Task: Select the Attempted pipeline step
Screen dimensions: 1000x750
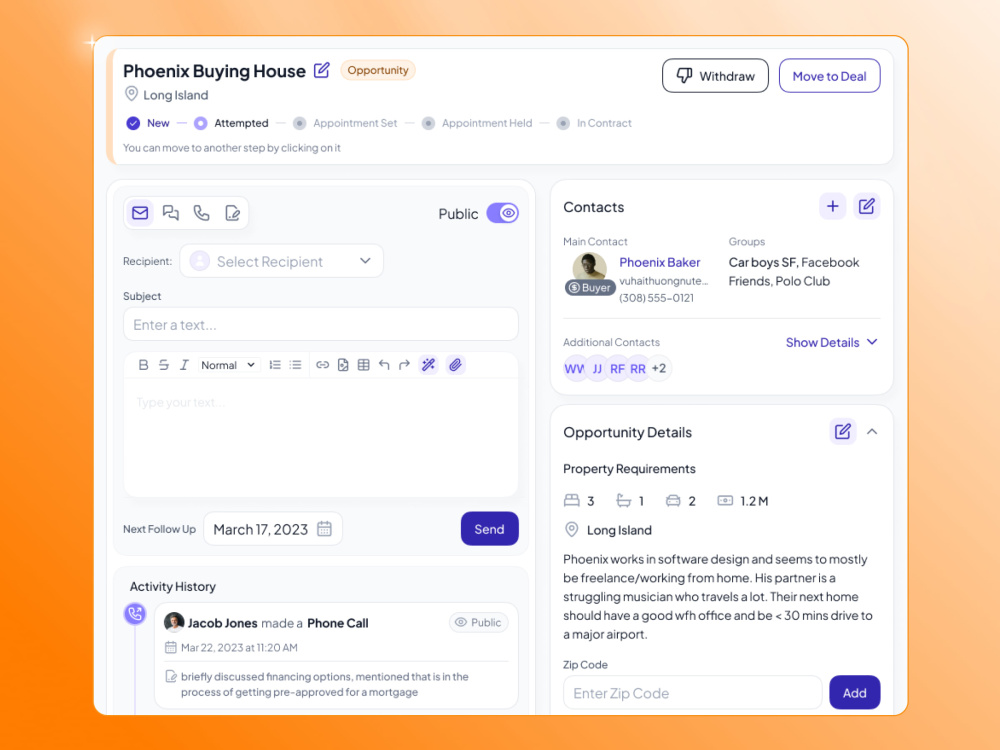Action: tap(232, 123)
